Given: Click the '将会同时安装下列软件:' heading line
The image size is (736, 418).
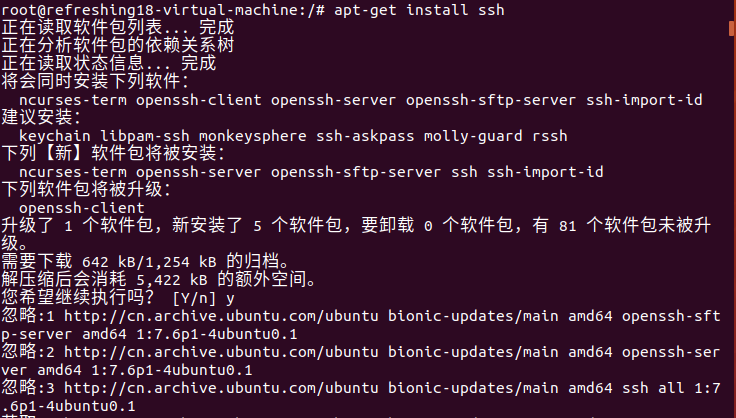Looking at the screenshot, I should pos(95,82).
